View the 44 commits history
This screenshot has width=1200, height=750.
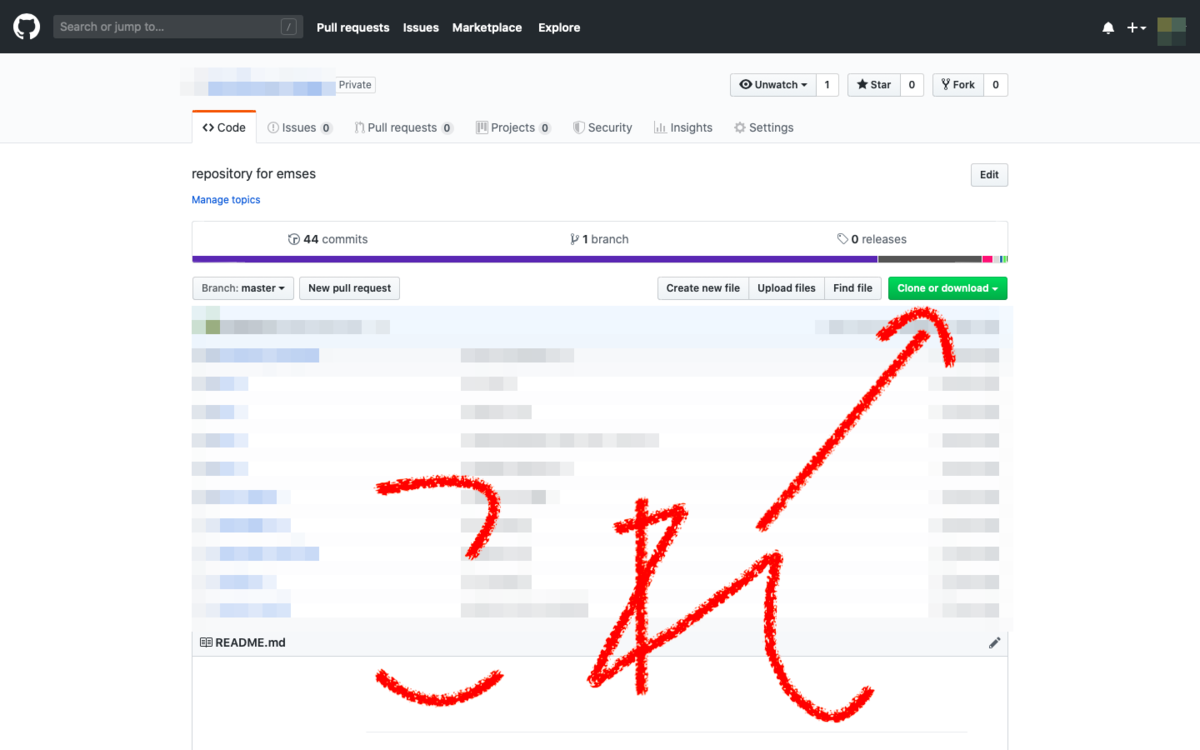[328, 239]
